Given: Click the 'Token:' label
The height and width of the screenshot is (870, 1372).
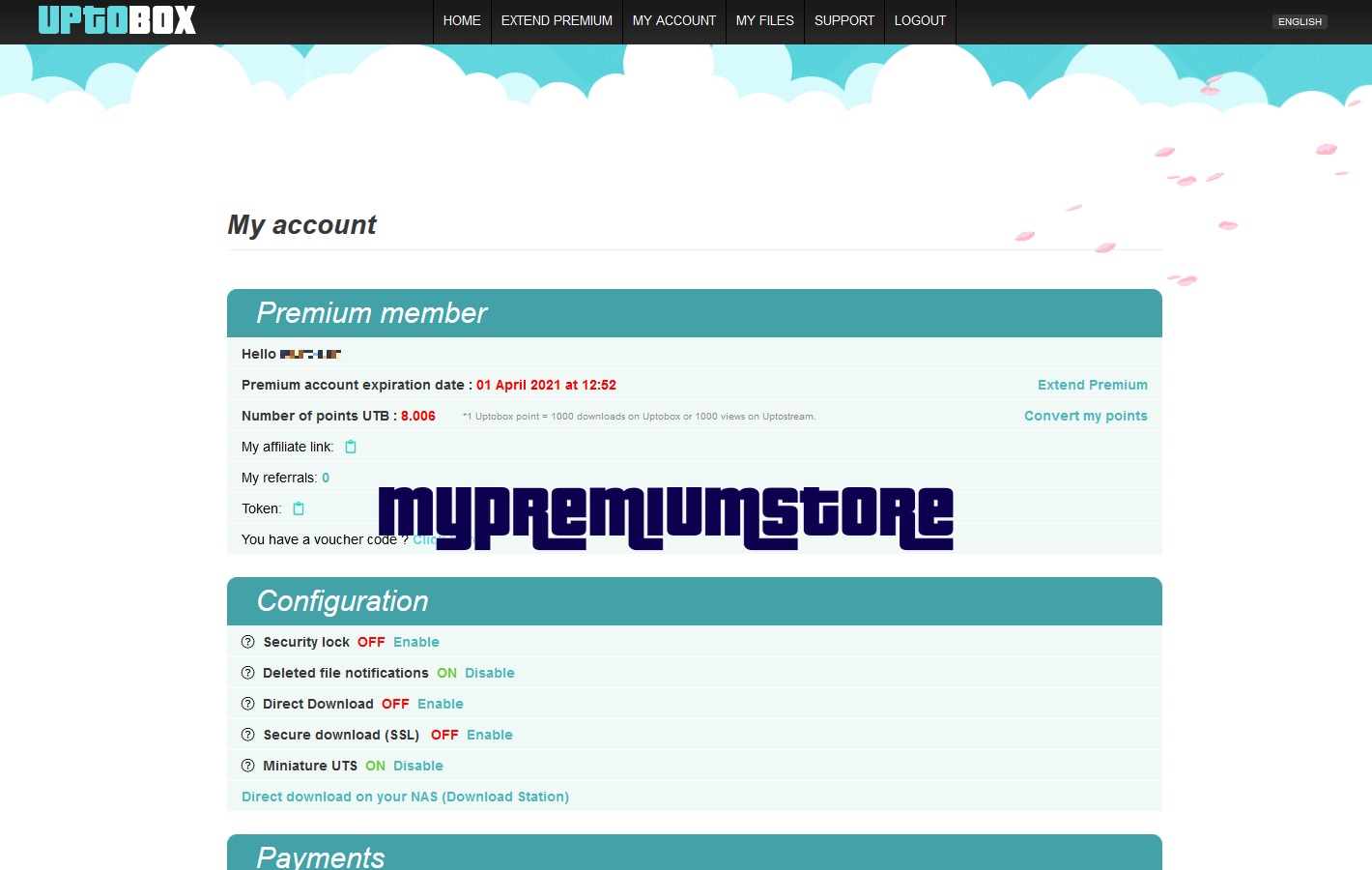Looking at the screenshot, I should coord(262,508).
